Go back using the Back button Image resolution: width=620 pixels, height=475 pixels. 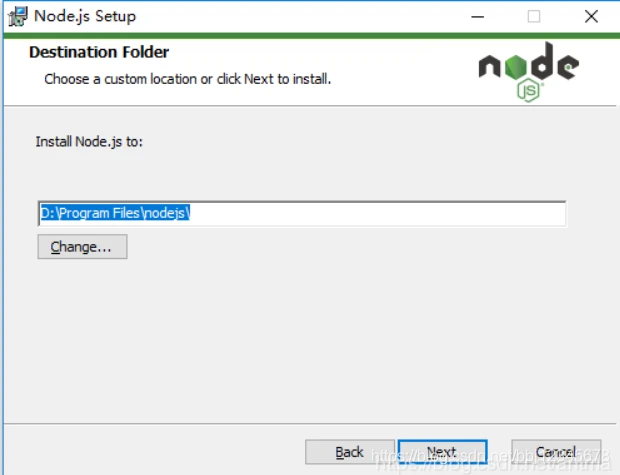coord(350,452)
